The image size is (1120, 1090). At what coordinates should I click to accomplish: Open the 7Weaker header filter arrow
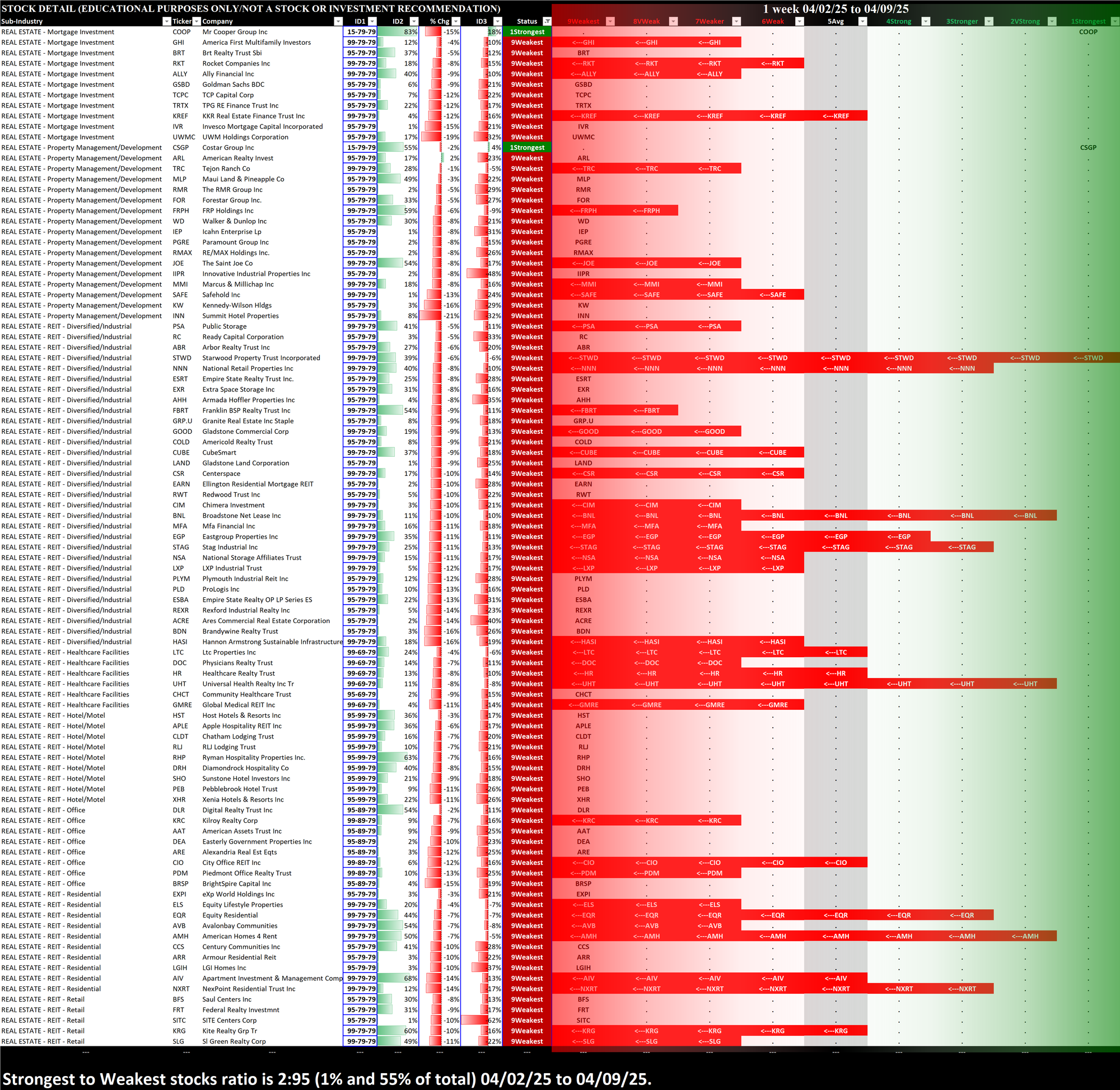(x=737, y=21)
